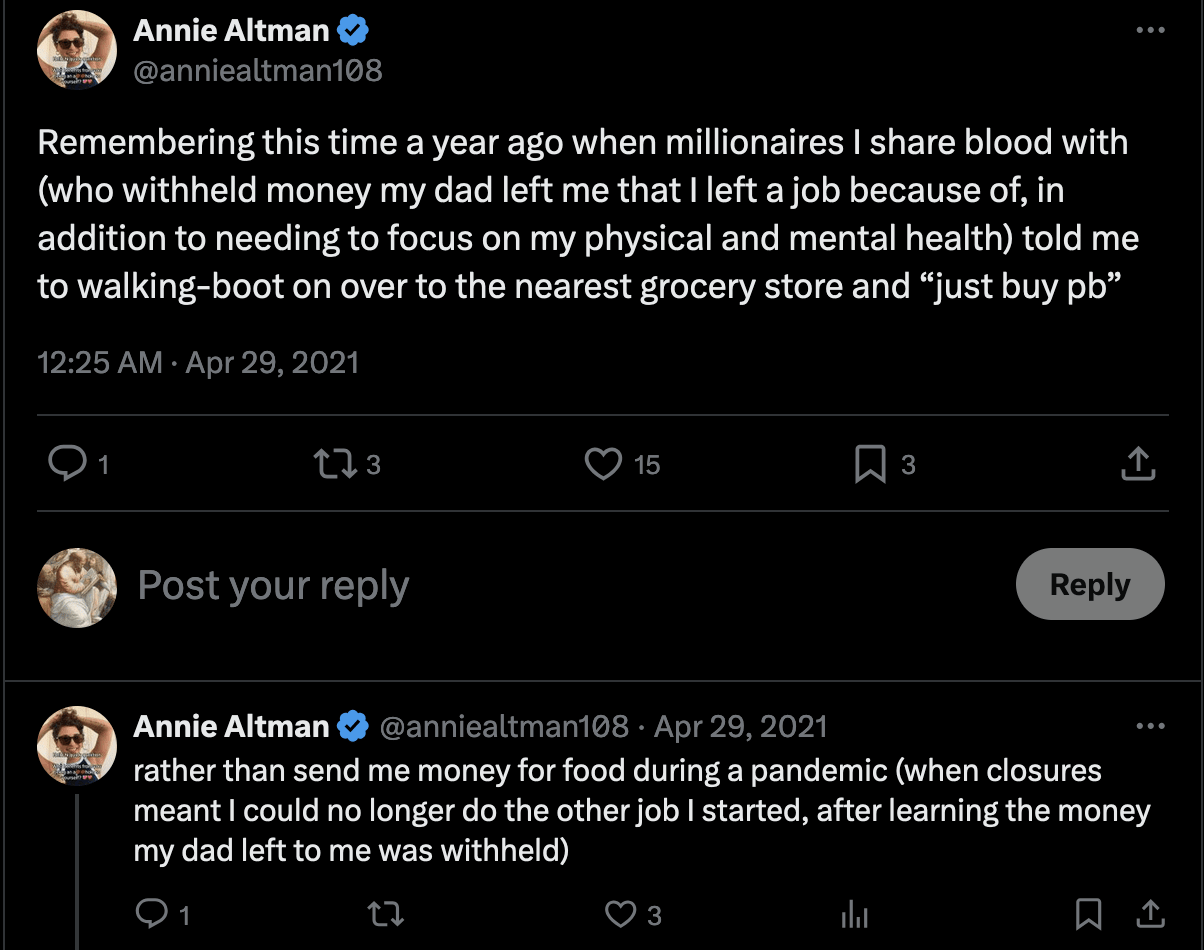Viewport: 1204px width, 950px height.
Task: Bookmark the second tweet in thread
Action: pos(1088,913)
